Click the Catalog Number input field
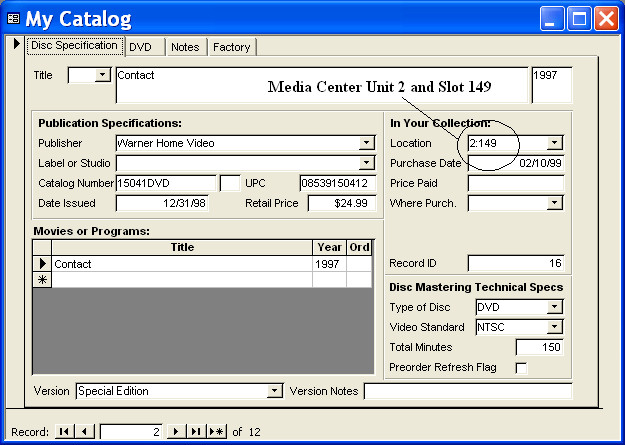Viewport: 625px width, 445px height. pos(166,183)
